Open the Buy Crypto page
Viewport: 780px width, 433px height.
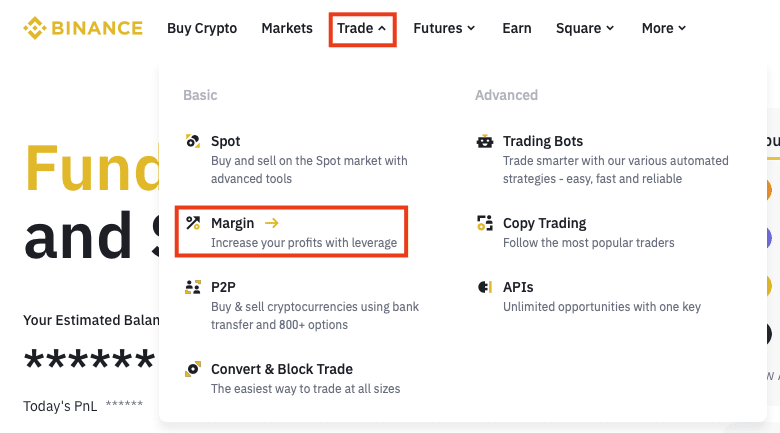pos(202,28)
